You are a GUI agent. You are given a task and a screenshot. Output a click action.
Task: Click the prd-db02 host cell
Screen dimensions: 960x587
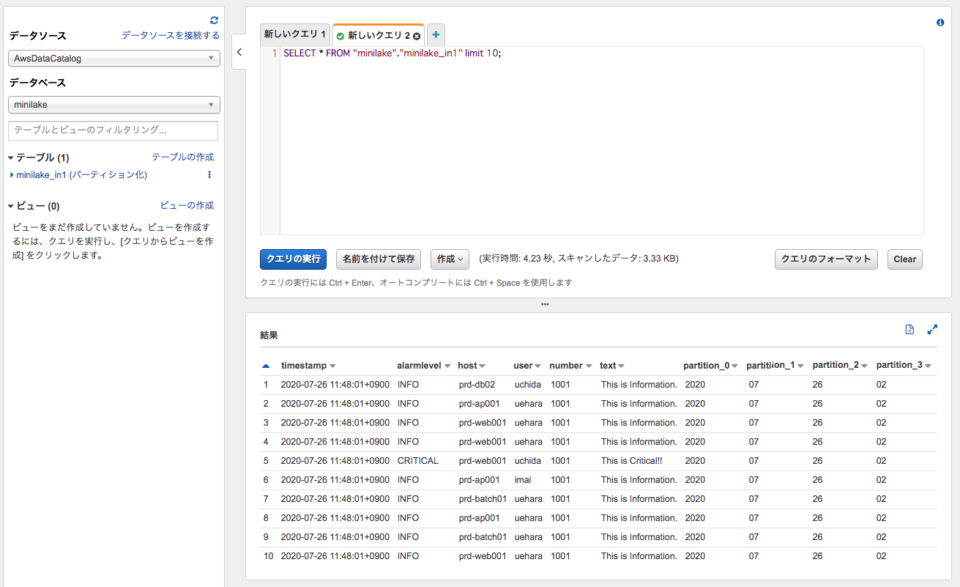(476, 385)
